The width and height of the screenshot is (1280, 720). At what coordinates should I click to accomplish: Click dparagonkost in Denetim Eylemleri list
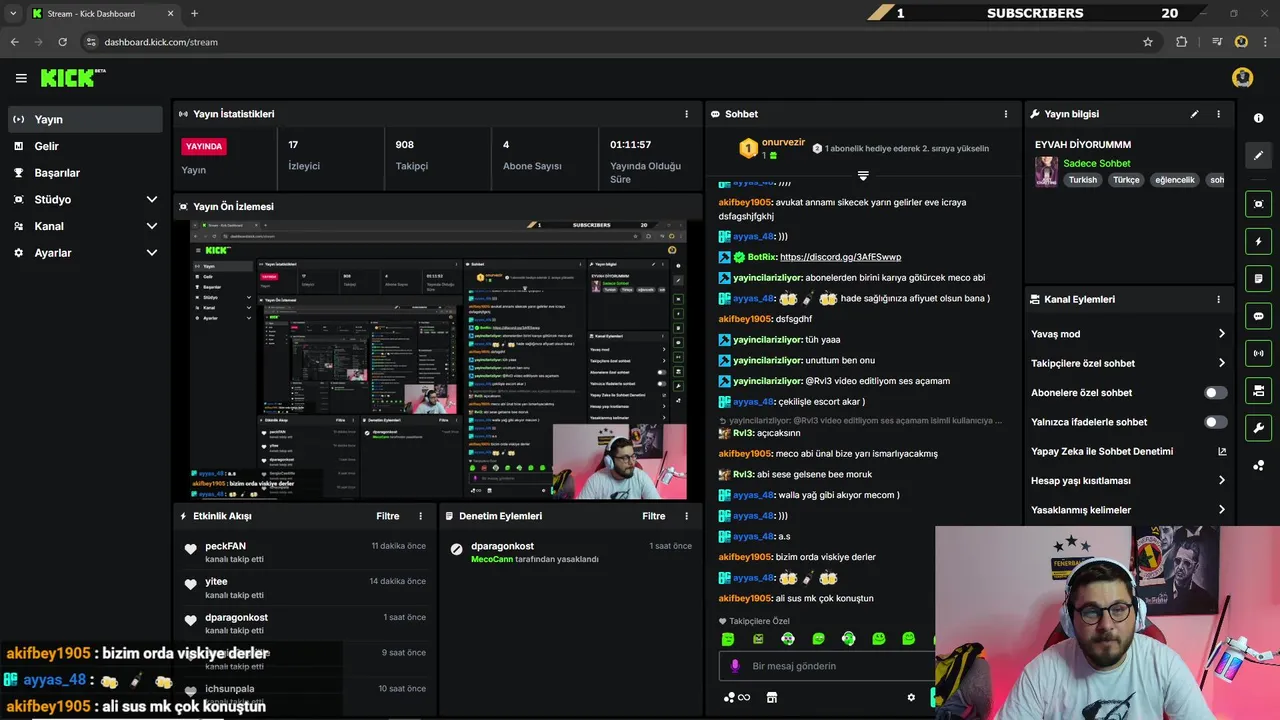click(x=502, y=546)
